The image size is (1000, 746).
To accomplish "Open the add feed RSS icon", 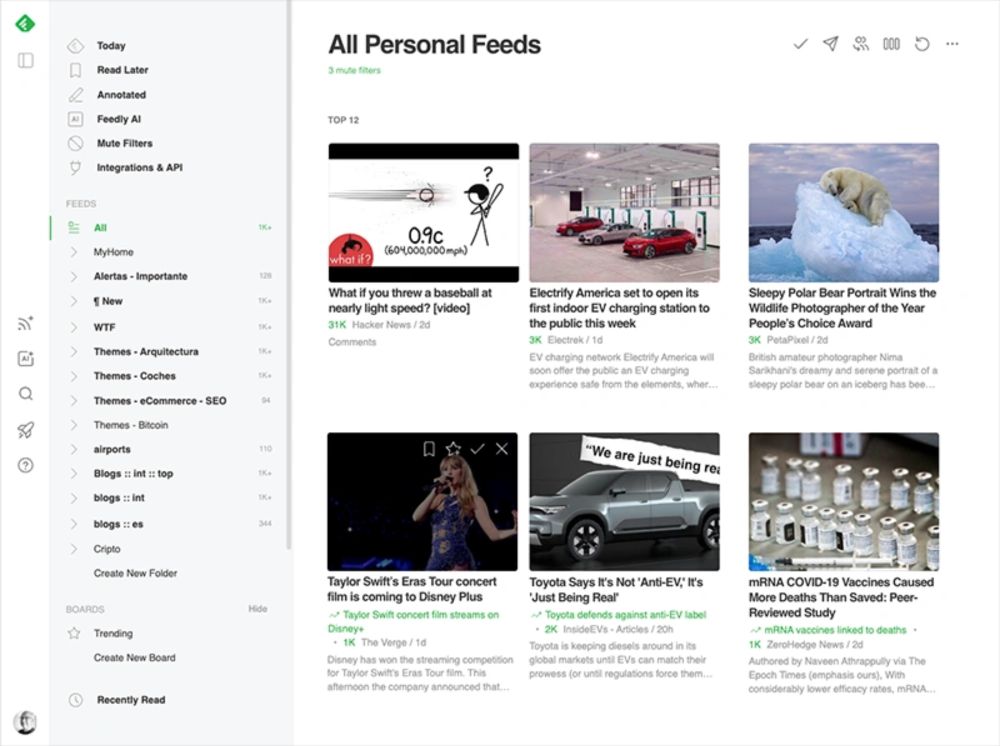I will [26, 323].
